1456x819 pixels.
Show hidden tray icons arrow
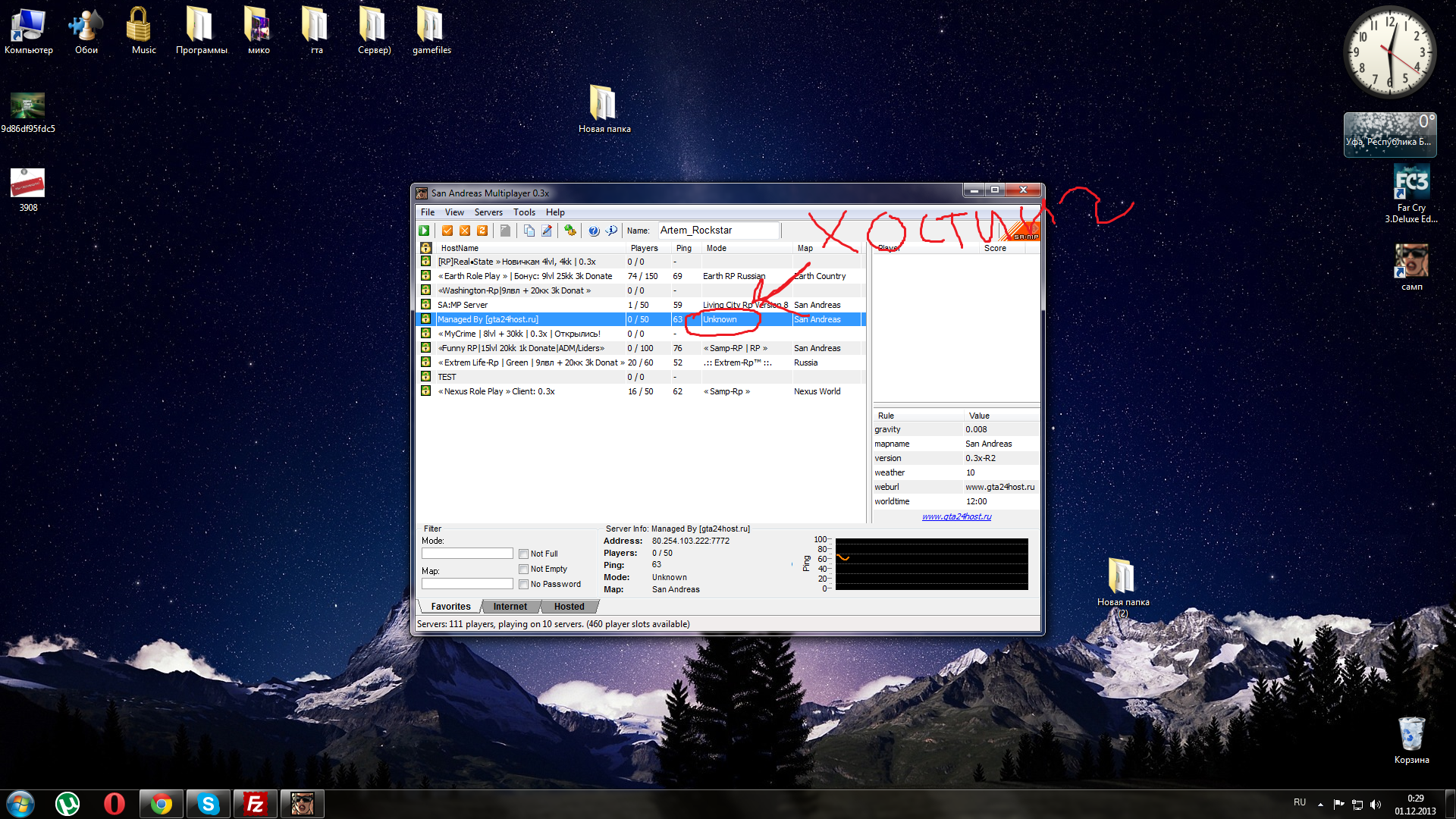(1320, 805)
